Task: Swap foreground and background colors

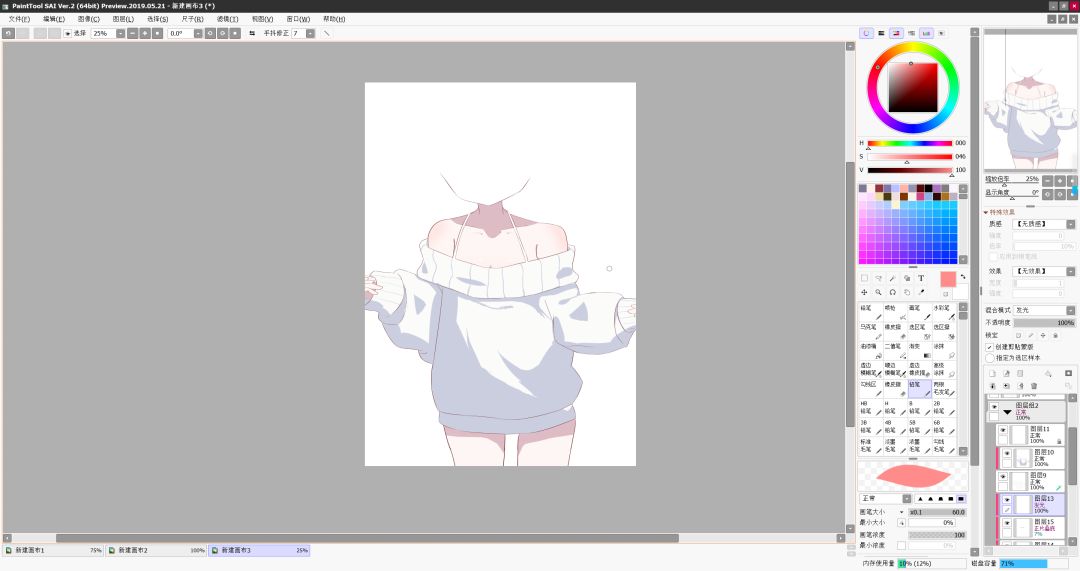Action: point(963,277)
